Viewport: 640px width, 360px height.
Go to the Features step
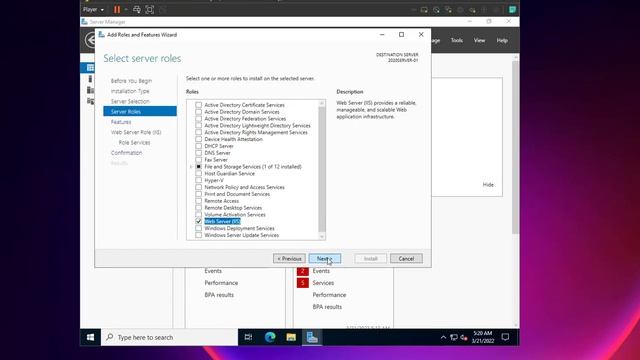pos(121,122)
